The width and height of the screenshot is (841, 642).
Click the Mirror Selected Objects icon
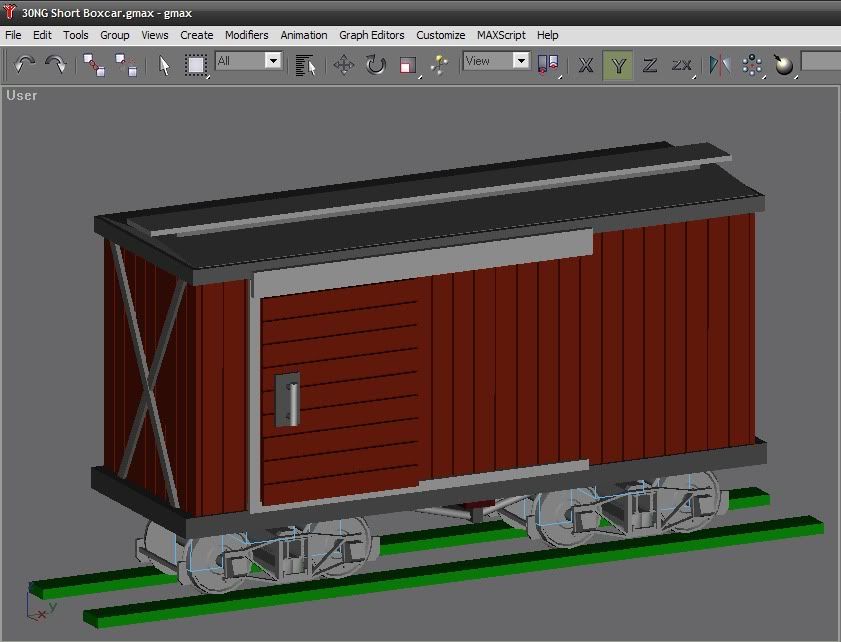point(720,65)
